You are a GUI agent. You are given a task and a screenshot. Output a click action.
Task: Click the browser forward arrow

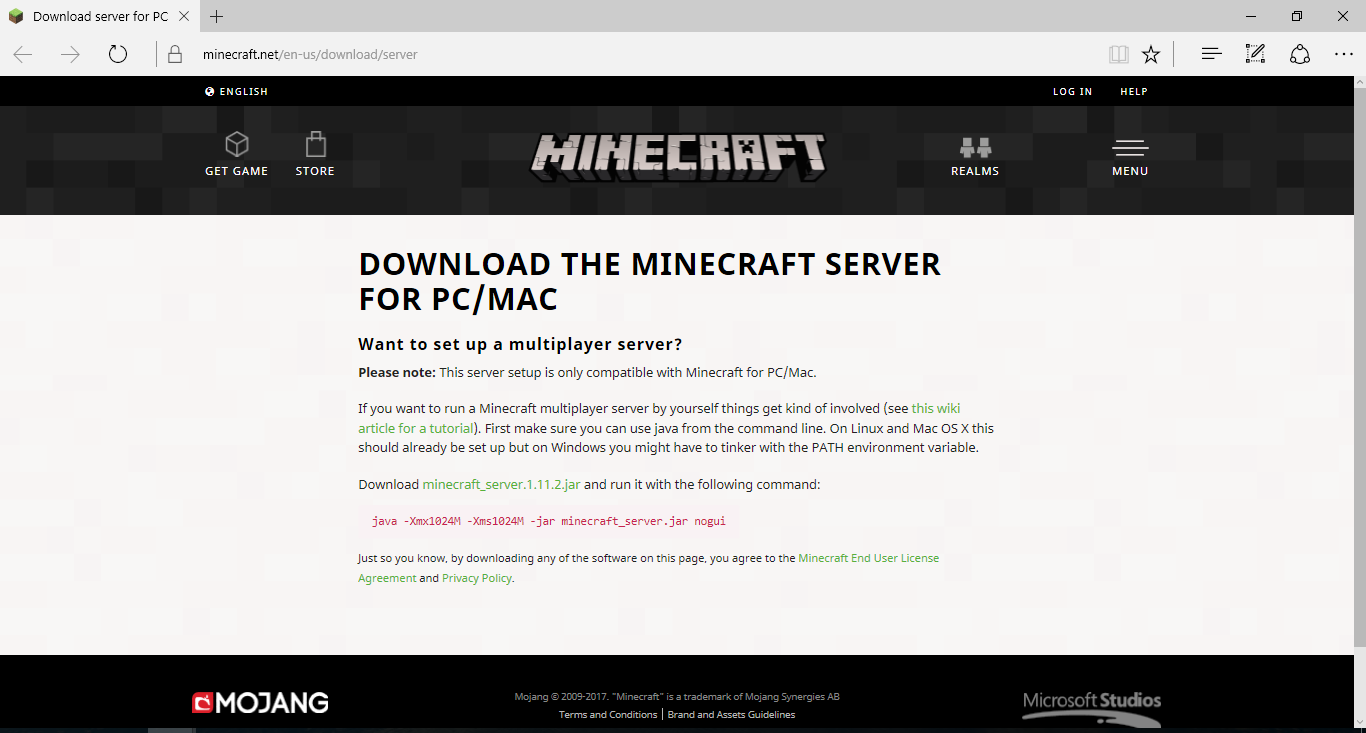pos(70,54)
